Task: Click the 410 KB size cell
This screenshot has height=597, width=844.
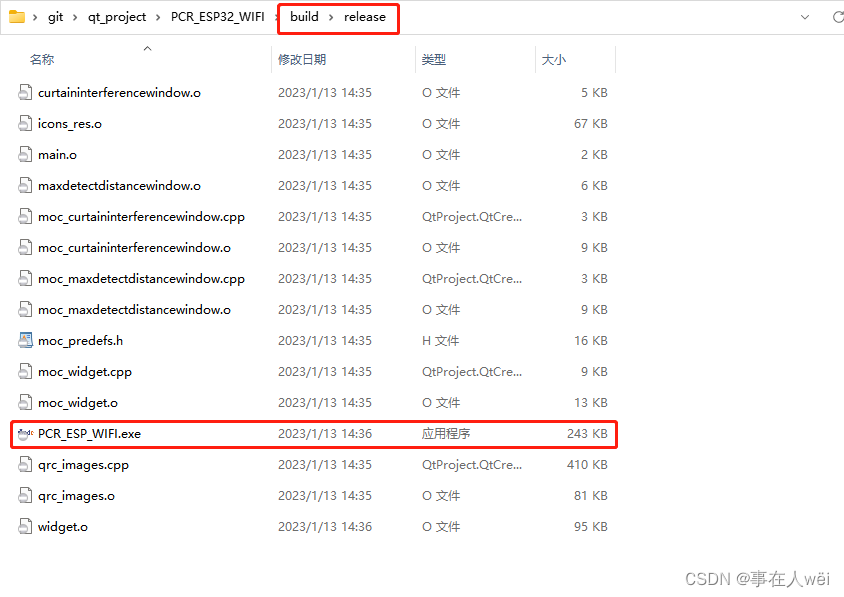Action: (x=587, y=465)
